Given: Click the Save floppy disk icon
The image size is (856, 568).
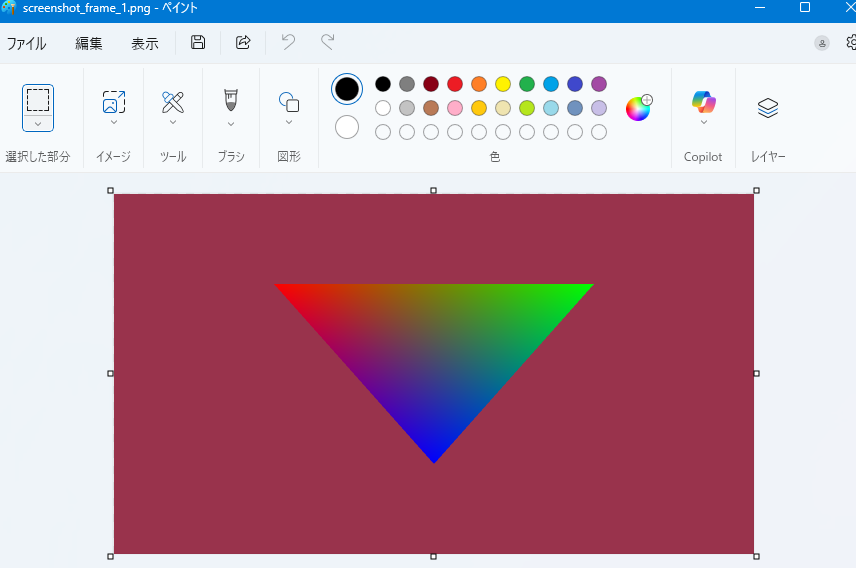Looking at the screenshot, I should click(198, 42).
